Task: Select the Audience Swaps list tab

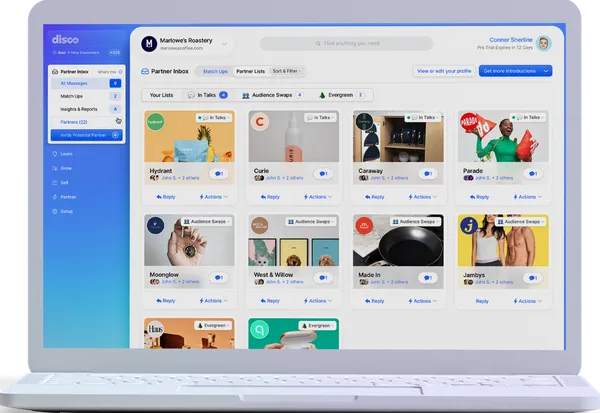Action: coord(272,95)
